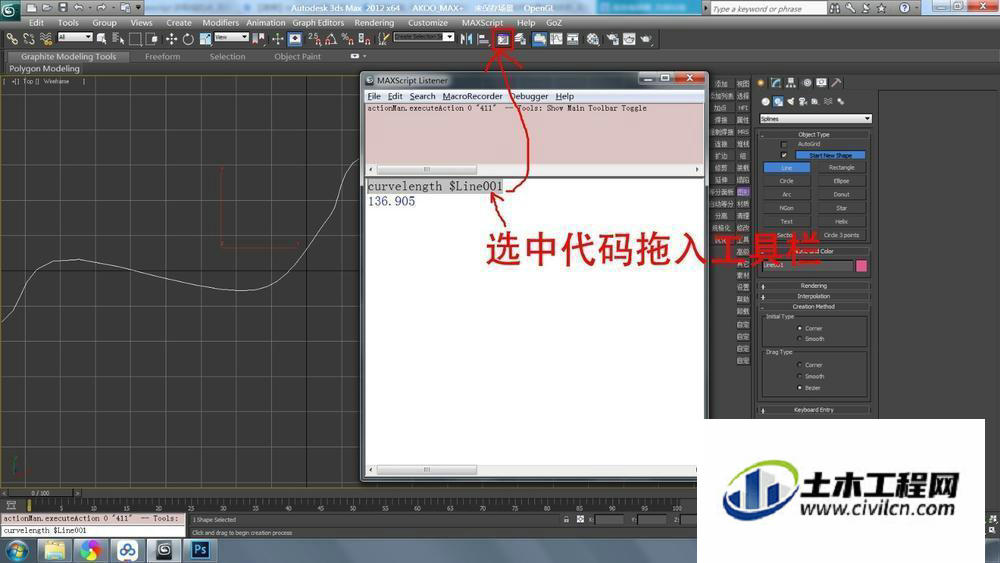1000x563 pixels.
Task: Click the Helix shape button
Action: click(842, 222)
